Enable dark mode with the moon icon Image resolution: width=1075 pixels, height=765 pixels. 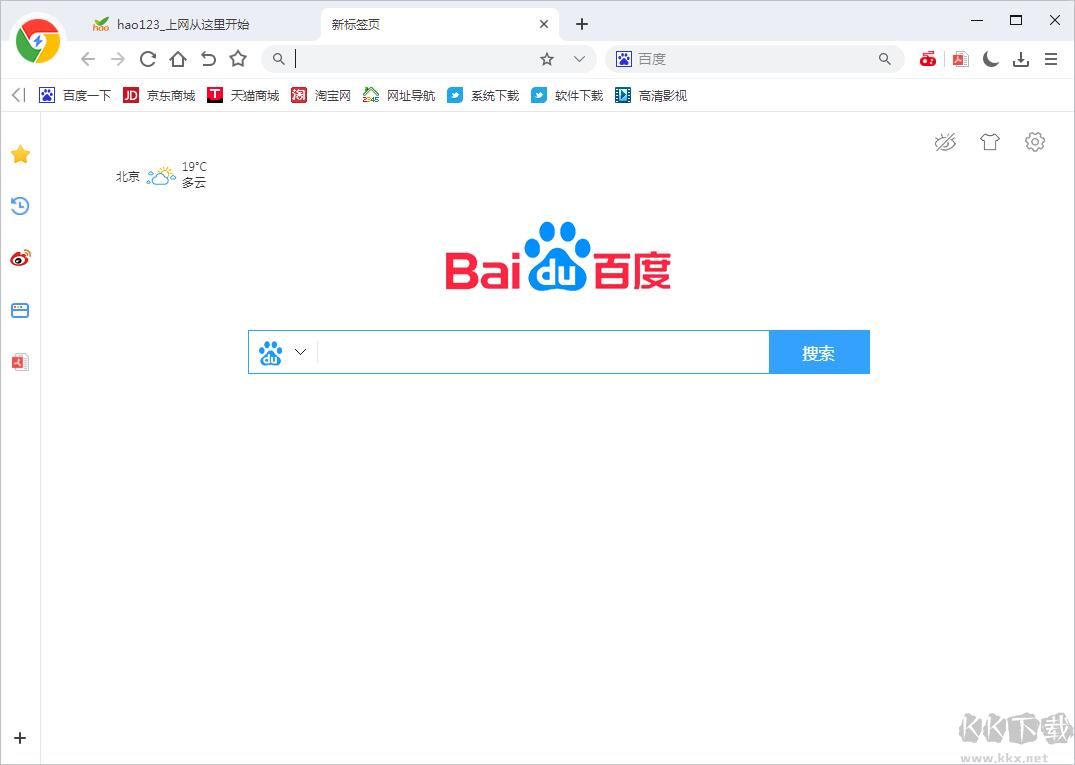(x=990, y=59)
